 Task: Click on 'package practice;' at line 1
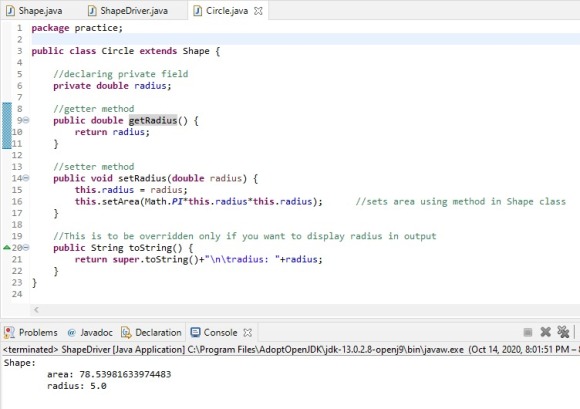[77, 28]
